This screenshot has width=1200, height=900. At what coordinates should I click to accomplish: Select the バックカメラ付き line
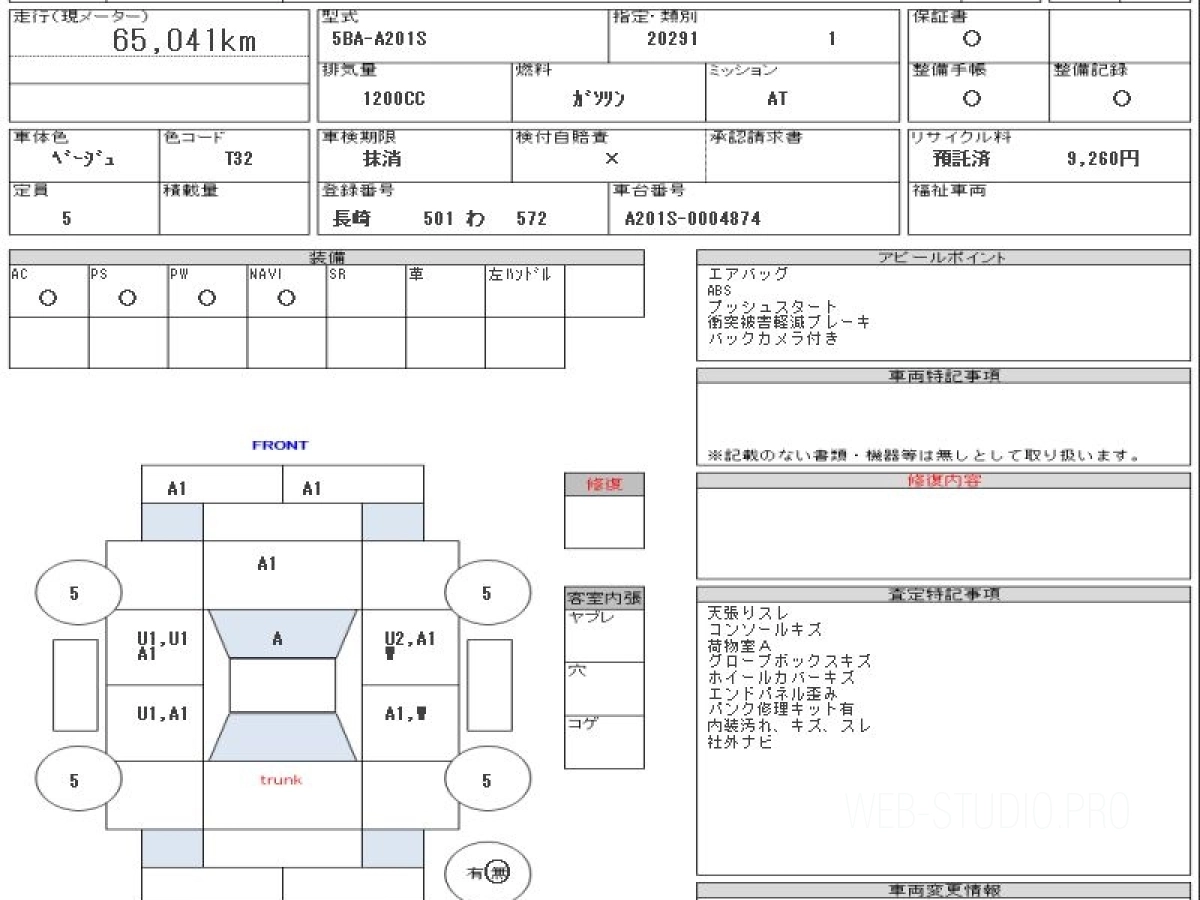772,338
